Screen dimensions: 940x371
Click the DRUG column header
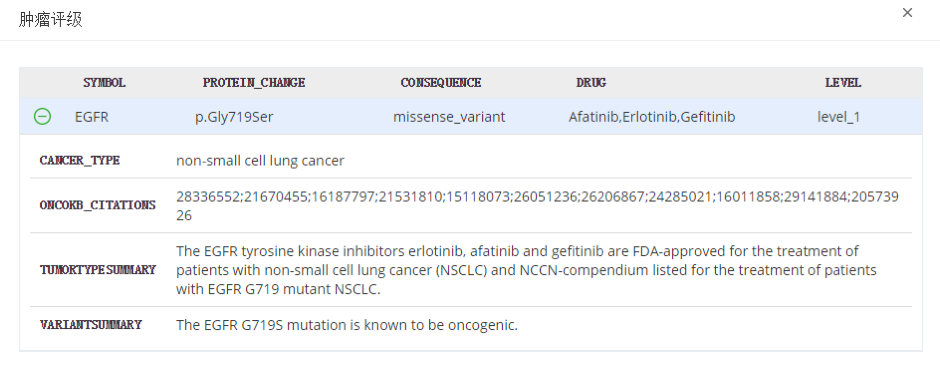click(591, 83)
